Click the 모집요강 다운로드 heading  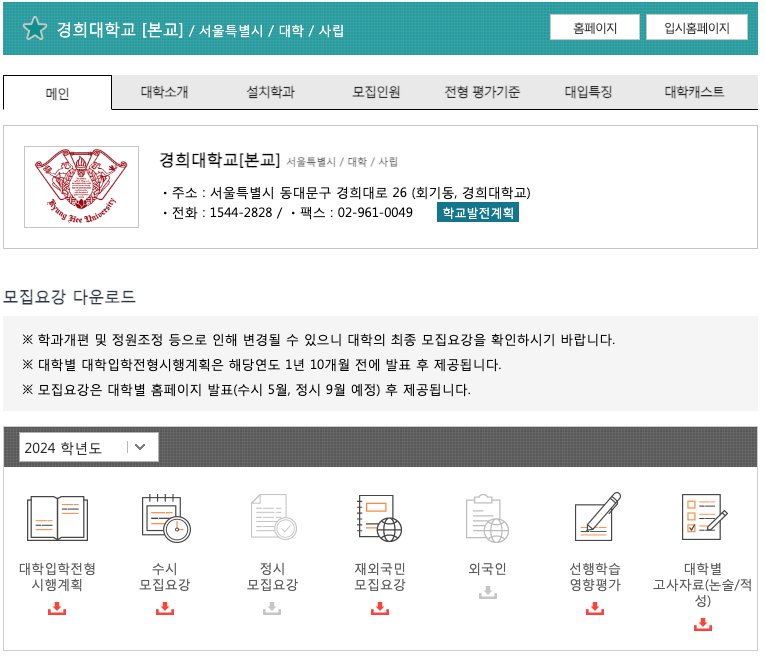coord(69,297)
